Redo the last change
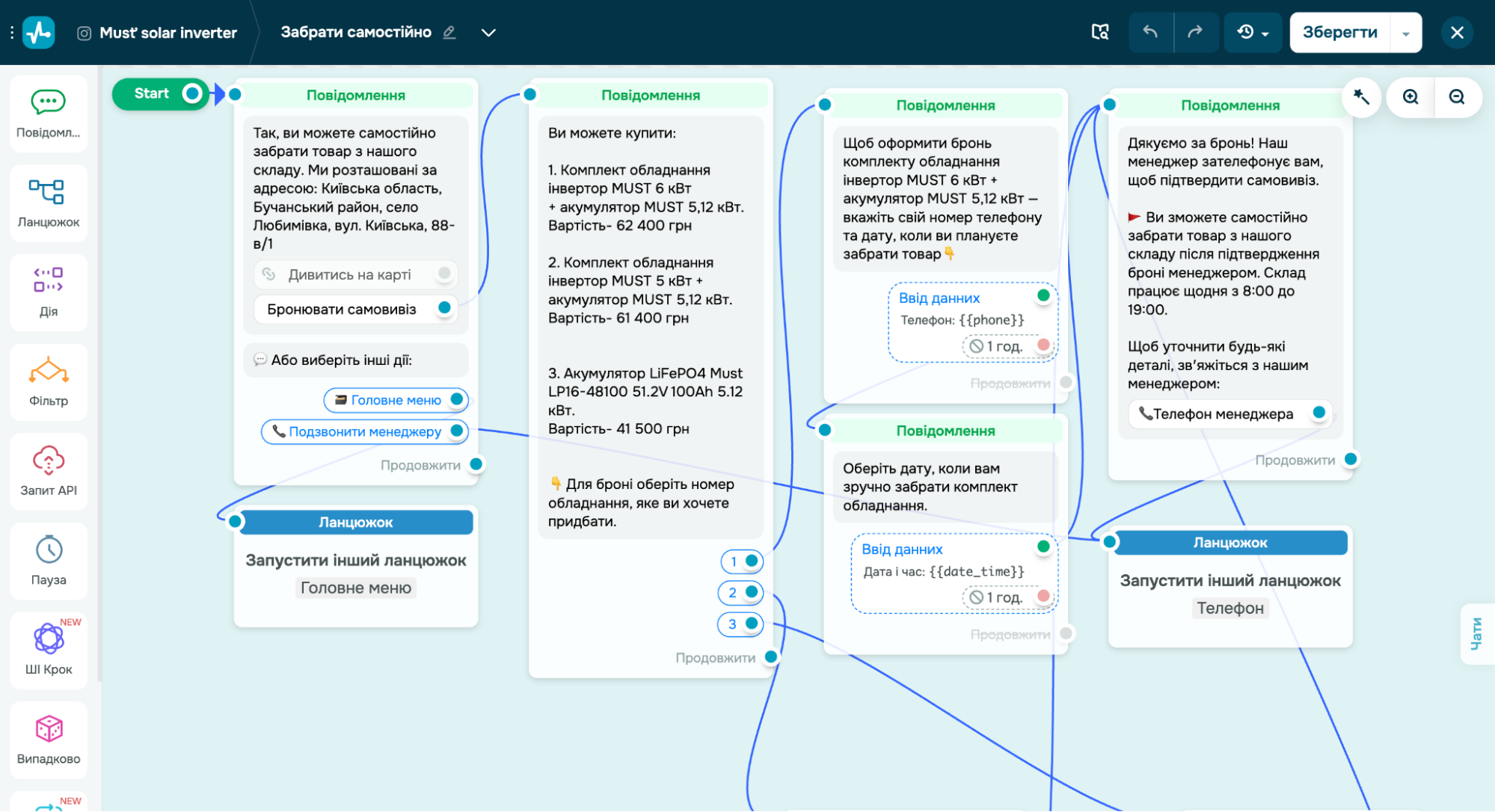The height and width of the screenshot is (812, 1495). [1195, 32]
